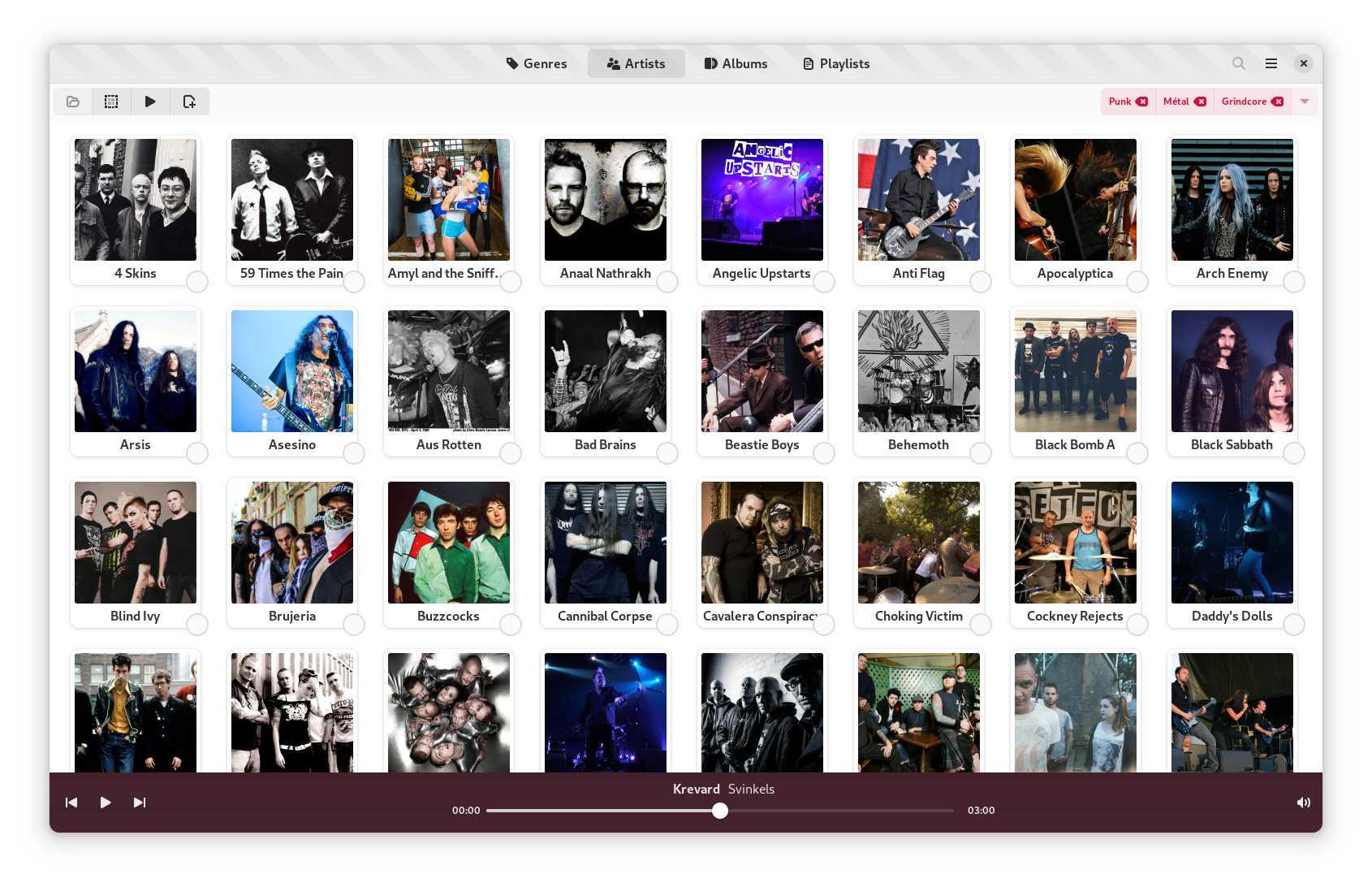Open the Cavalera Conspiracy thumbnail
This screenshot has width=1372, height=887.
762,543
